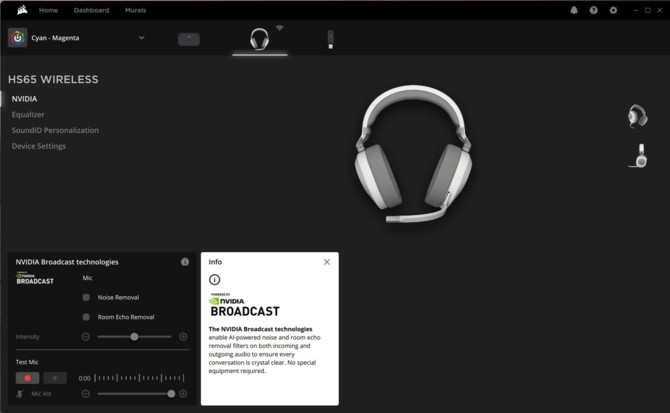Select the USB dongle device icon
Viewport: 670px width, 413px height.
[x=330, y=39]
